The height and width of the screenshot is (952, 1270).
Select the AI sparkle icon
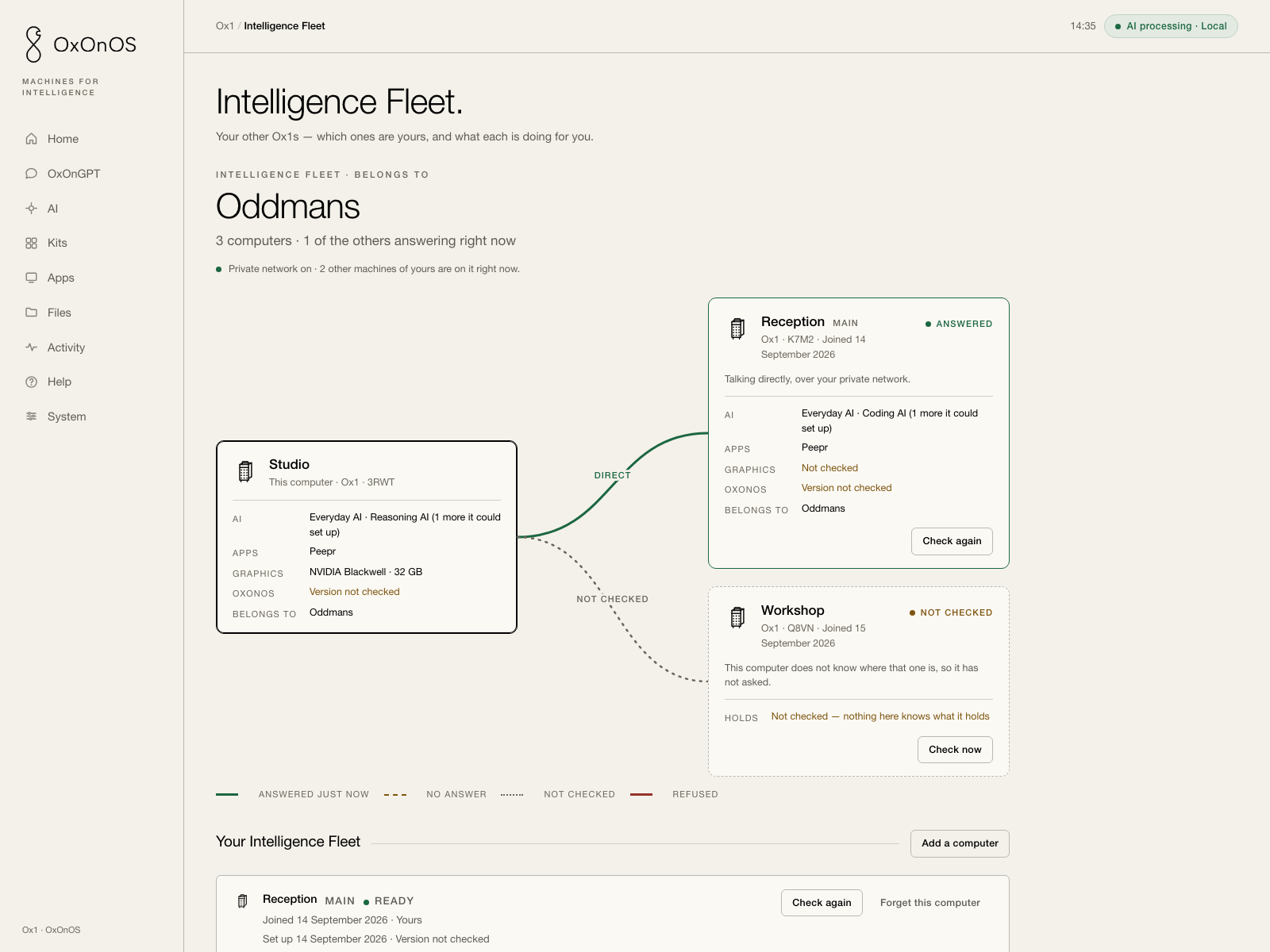pyautogui.click(x=32, y=209)
